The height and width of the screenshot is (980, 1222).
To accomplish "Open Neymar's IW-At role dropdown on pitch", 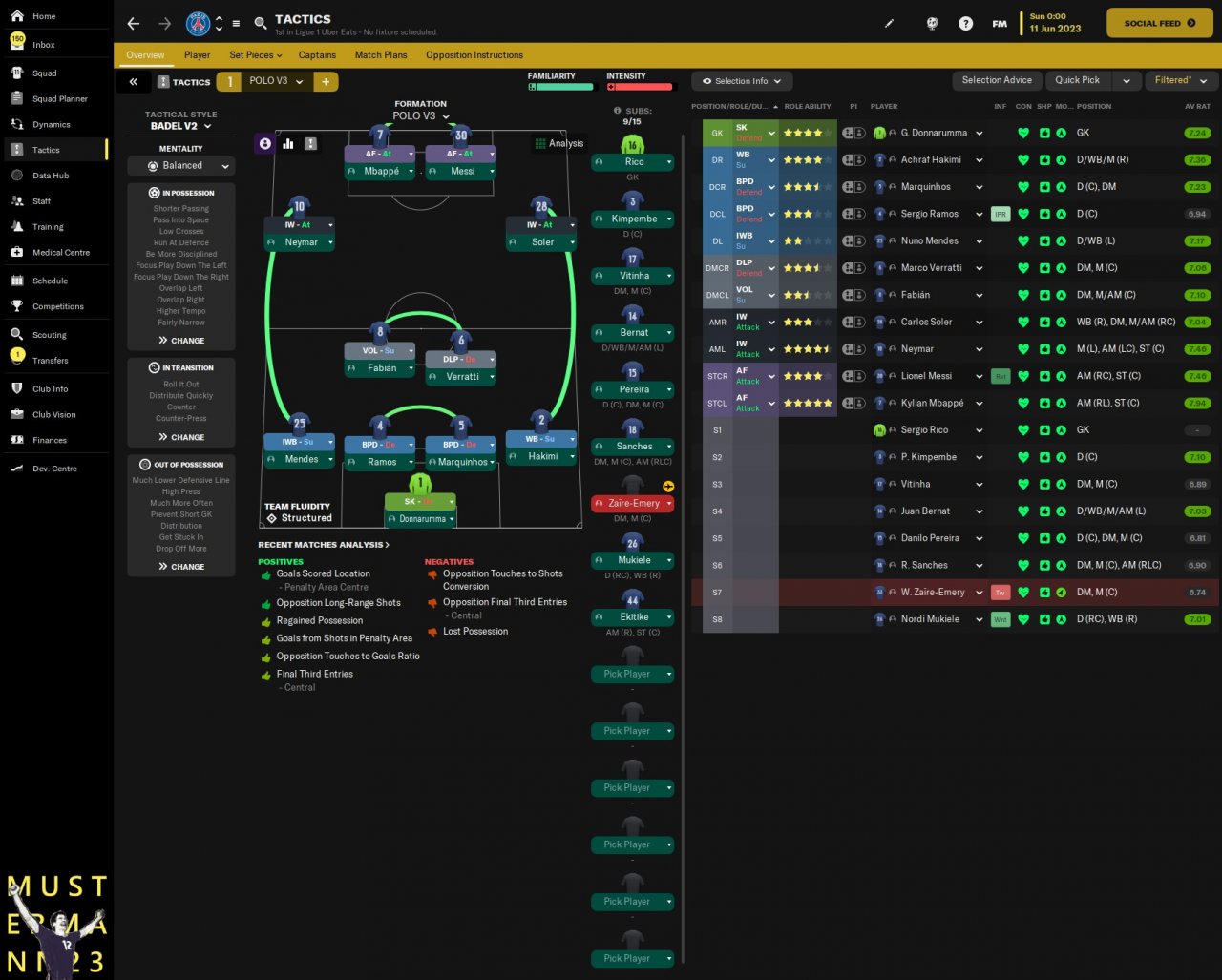I will pos(301,225).
